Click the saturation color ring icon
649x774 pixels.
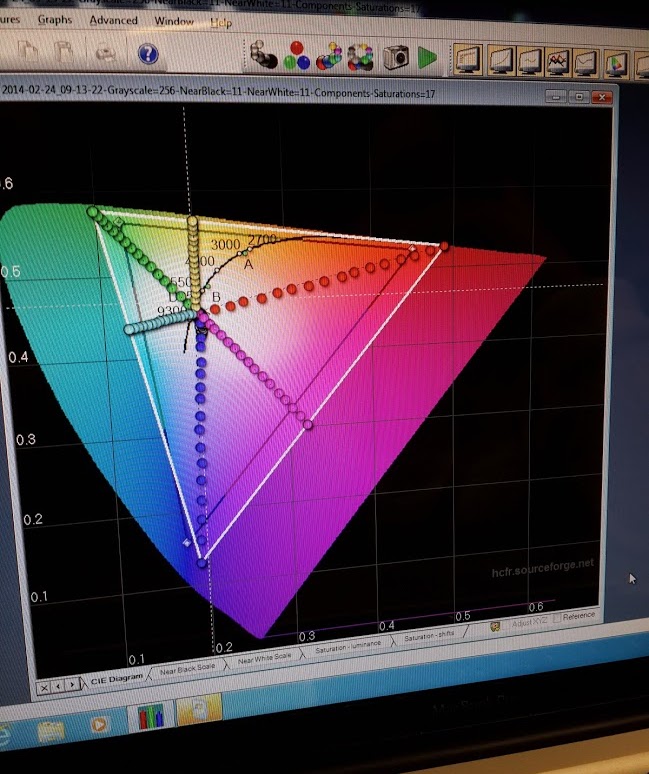364,56
